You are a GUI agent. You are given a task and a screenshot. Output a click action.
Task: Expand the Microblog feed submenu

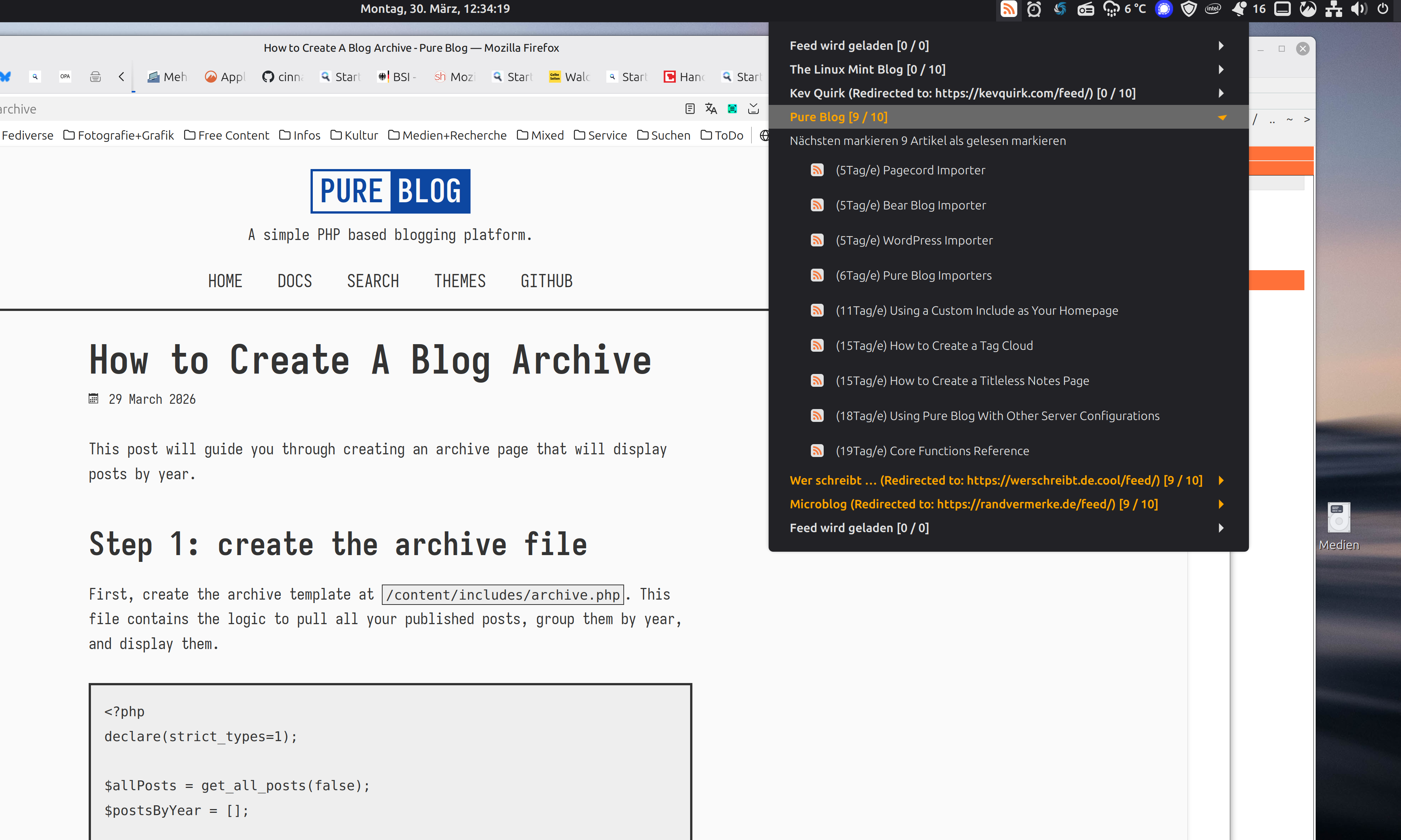tap(1222, 504)
